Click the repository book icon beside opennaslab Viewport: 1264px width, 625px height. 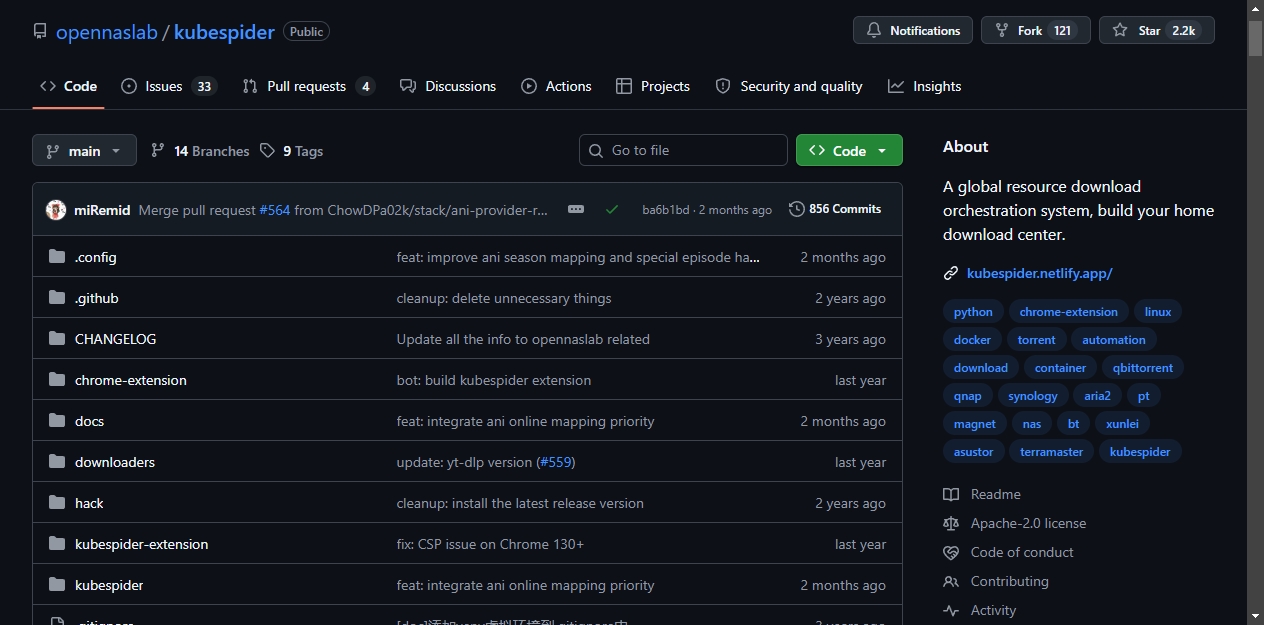coord(40,32)
